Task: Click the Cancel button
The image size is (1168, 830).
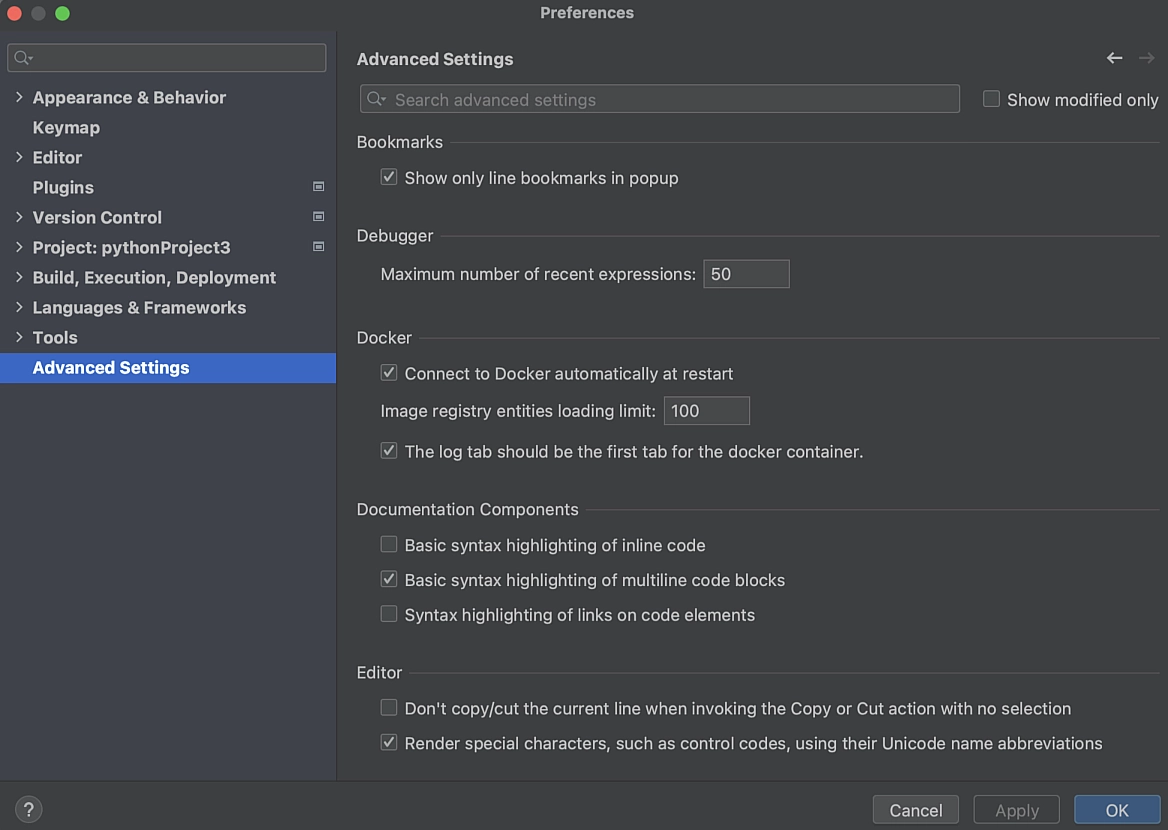Action: [x=915, y=810]
